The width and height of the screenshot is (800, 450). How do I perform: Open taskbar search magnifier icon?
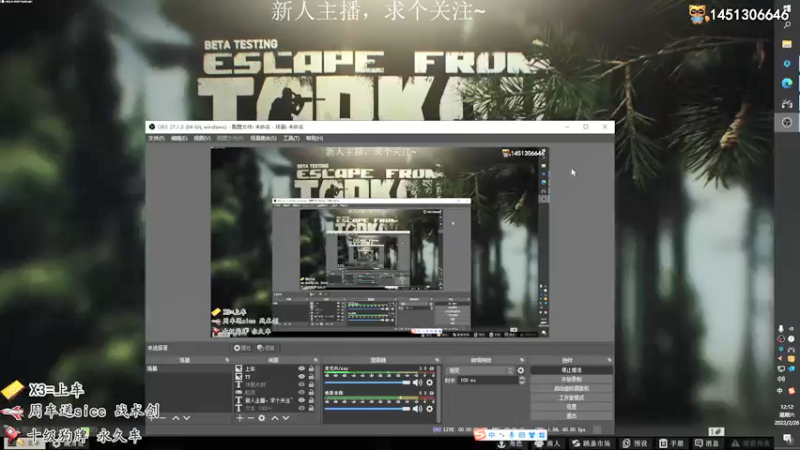click(787, 24)
